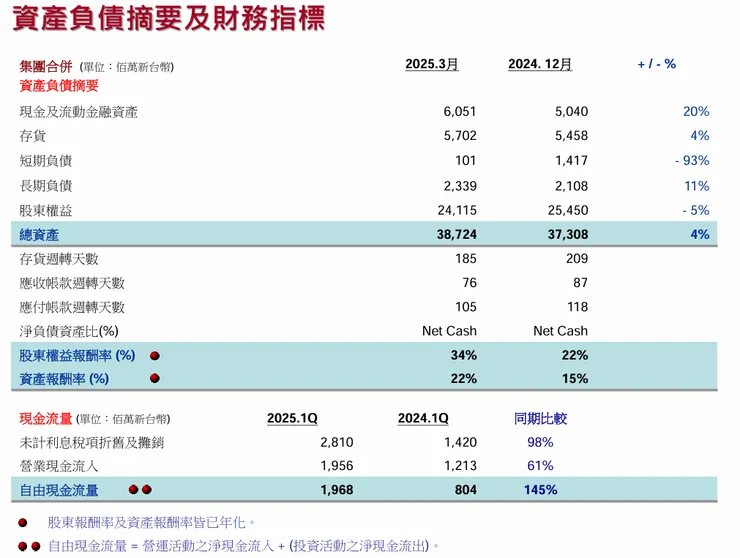Click Net Cash under 2025.3月
Viewport: 740px width, 558px height.
coord(449,331)
